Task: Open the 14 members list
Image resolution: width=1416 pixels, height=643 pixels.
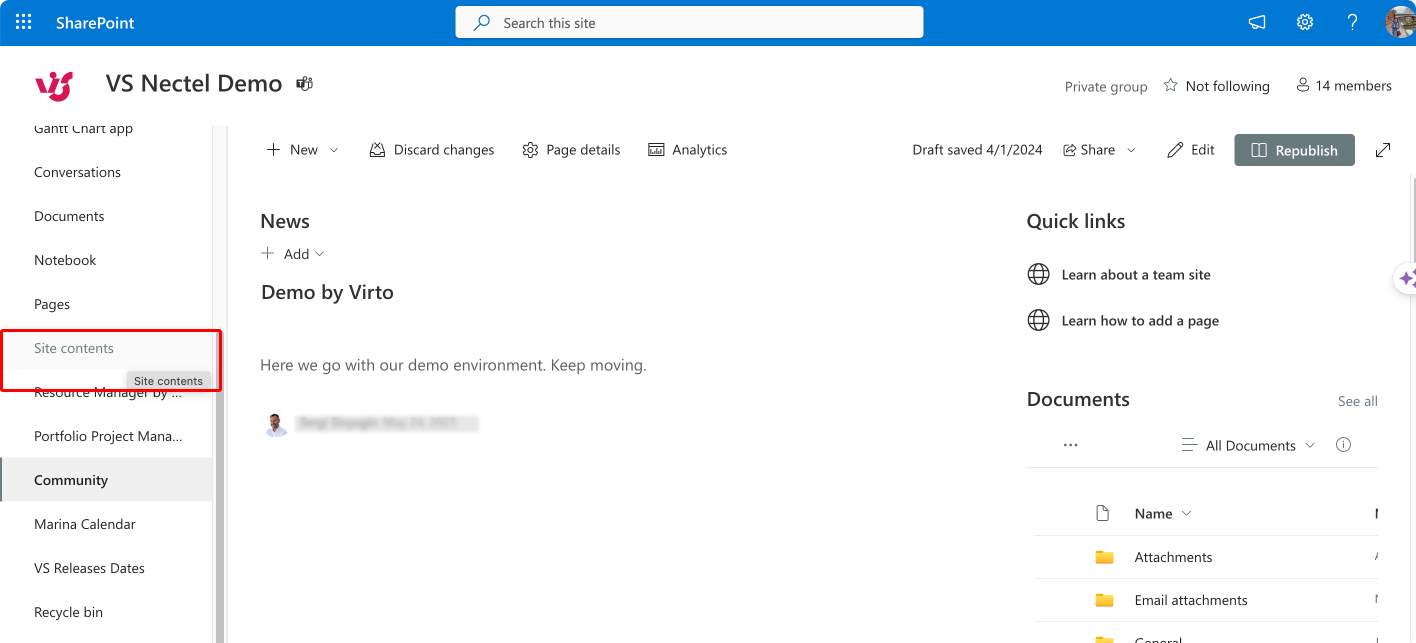Action: 1344,86
